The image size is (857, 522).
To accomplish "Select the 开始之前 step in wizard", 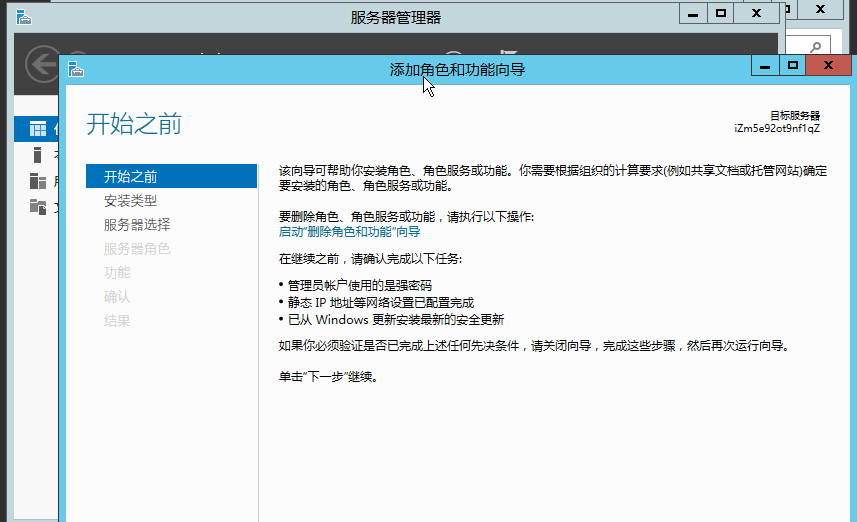I will (x=172, y=176).
